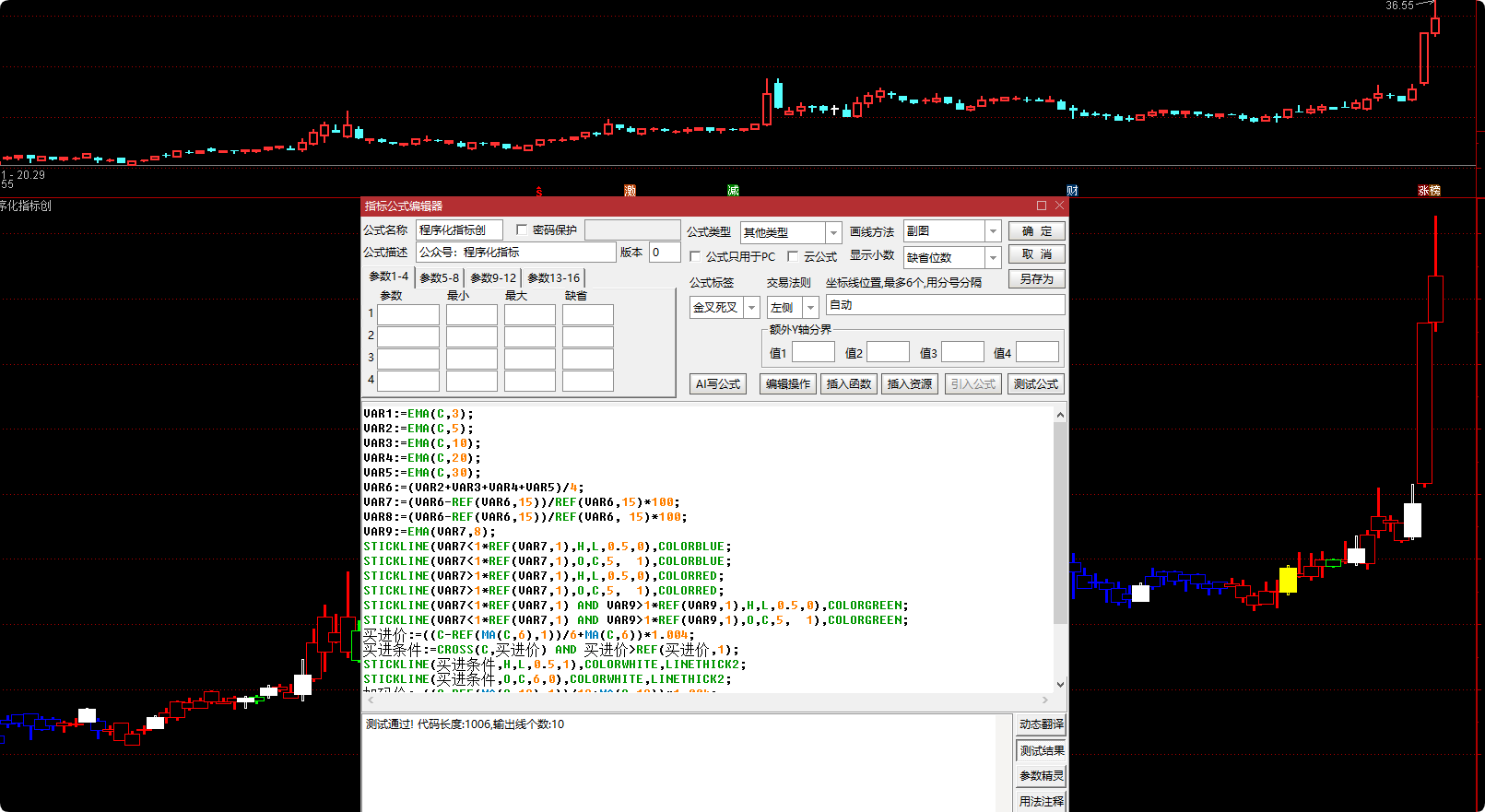This screenshot has height=812, width=1485.
Task: Click the red 涨榜 badge icon
Action: 1429,191
